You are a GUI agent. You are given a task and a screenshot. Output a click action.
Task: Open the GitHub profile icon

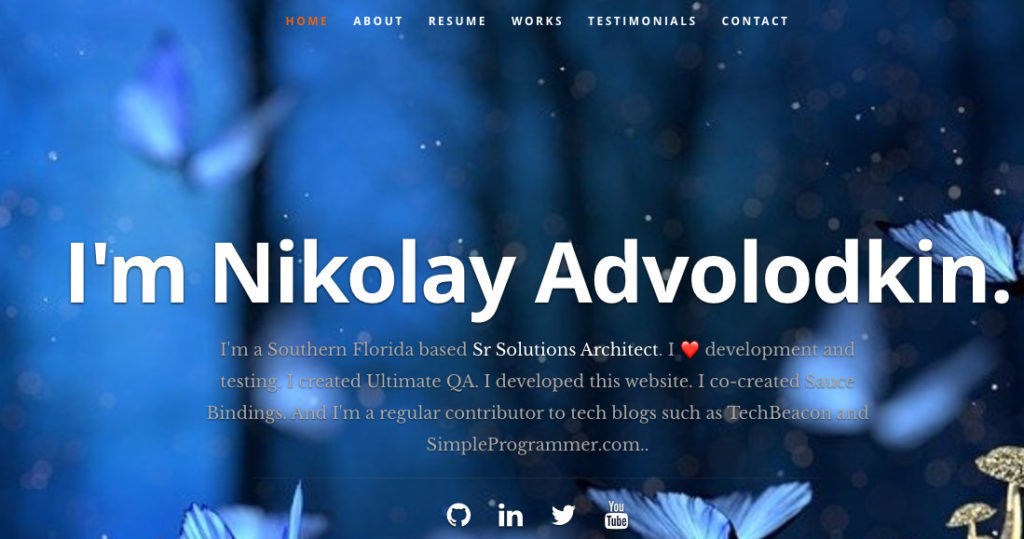[458, 515]
